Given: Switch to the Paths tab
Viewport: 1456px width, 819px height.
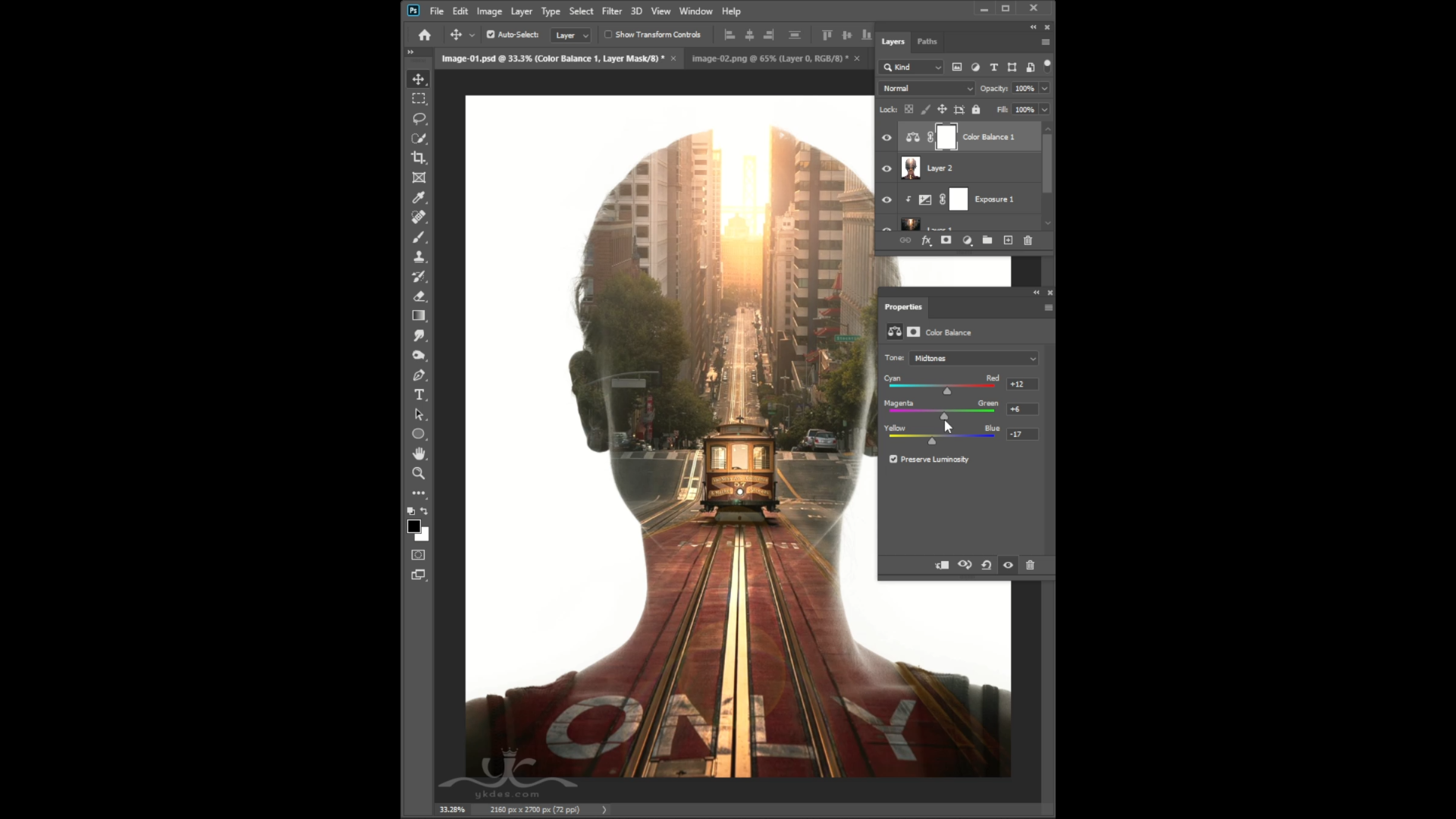Looking at the screenshot, I should coord(927,42).
